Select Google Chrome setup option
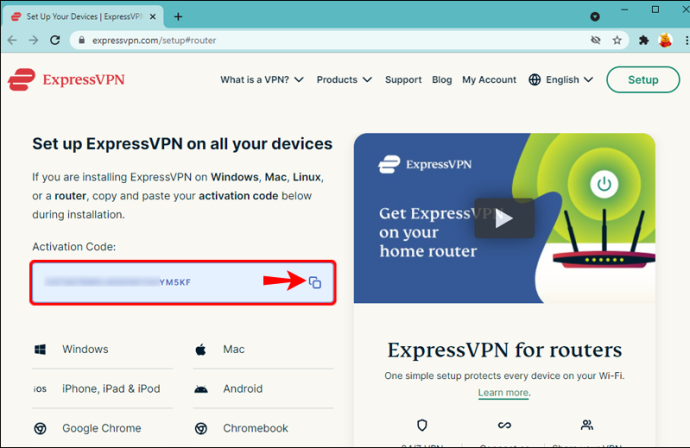The image size is (690, 448). click(x=103, y=428)
